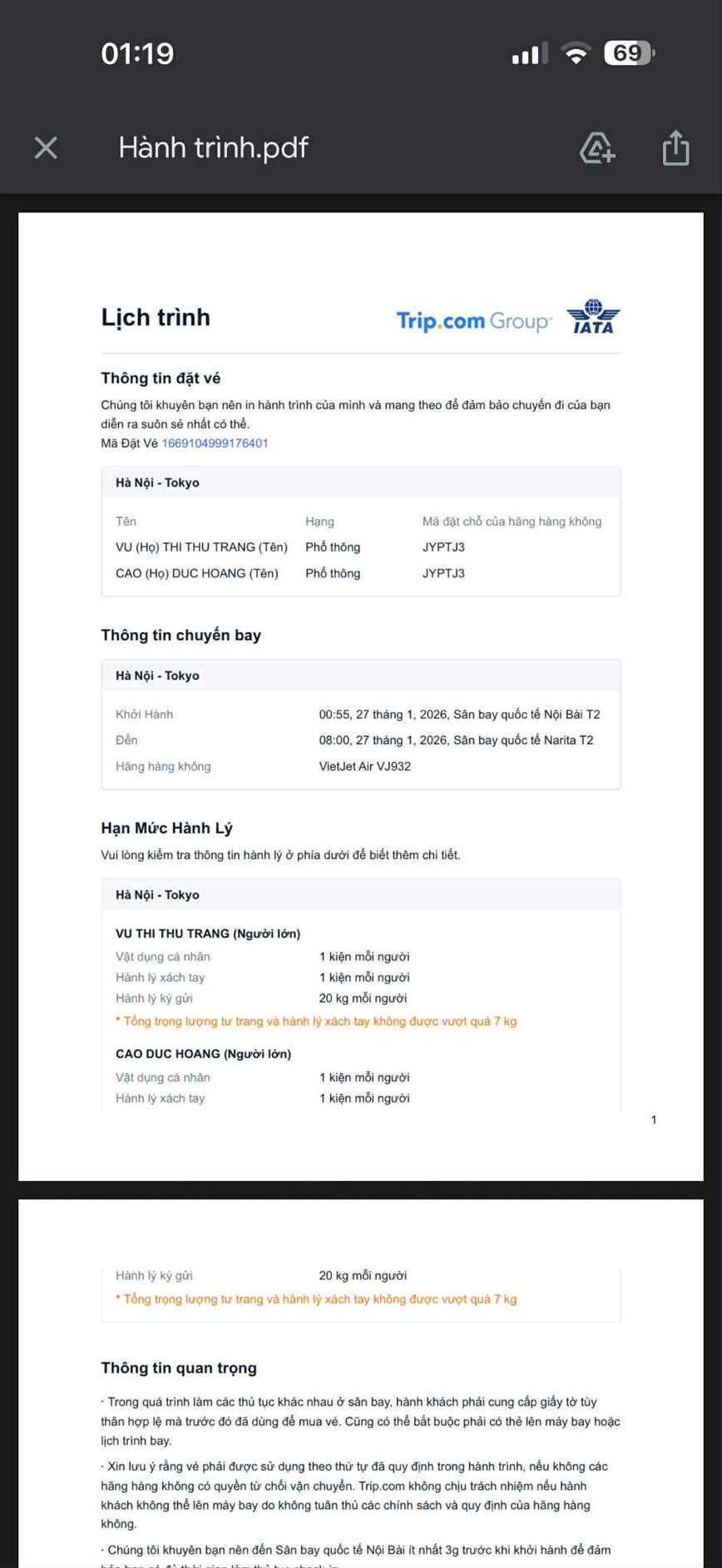Click the Hạn Mức Hành Lý heading

pos(166,829)
